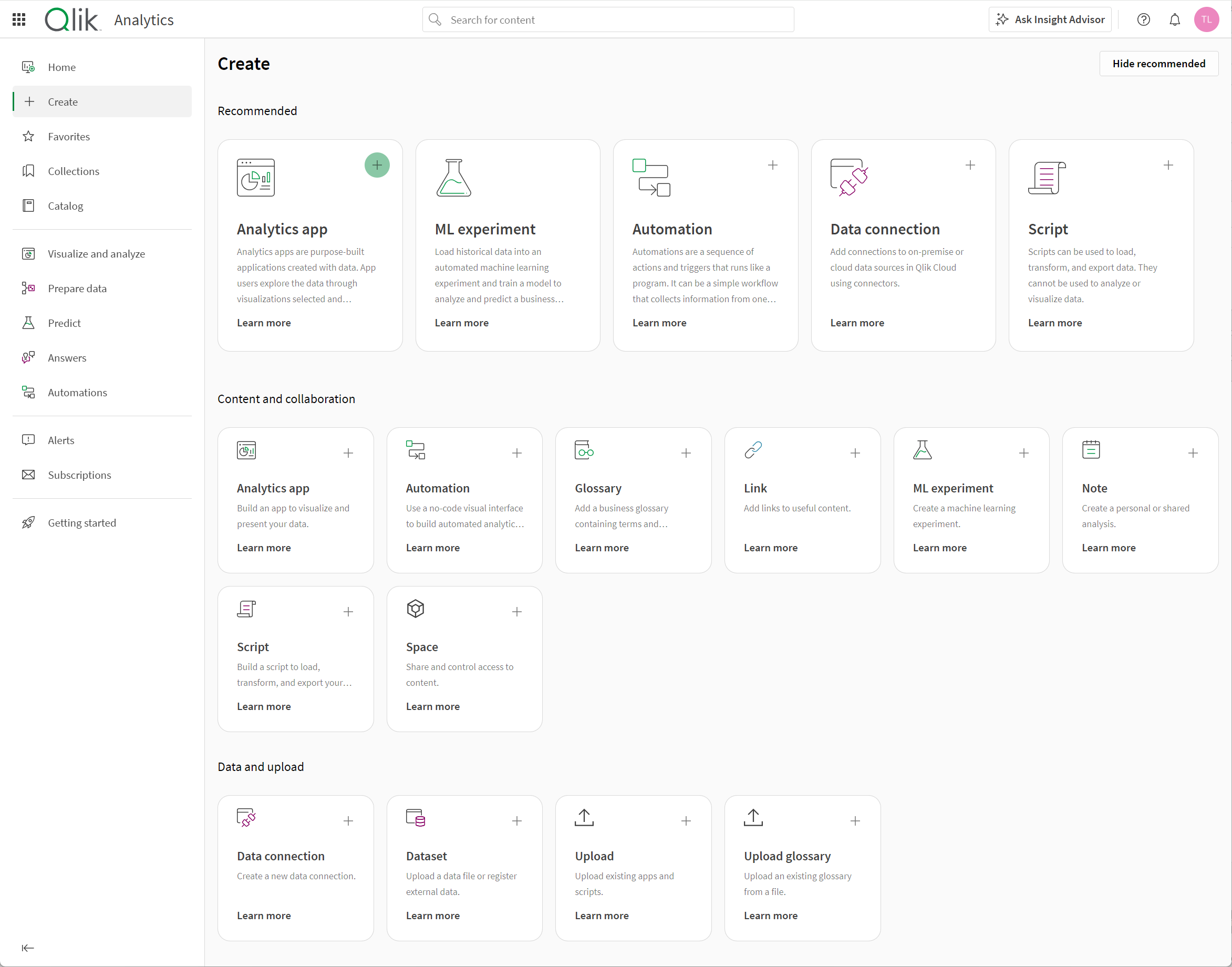1232x967 pixels.
Task: Expand the Visualize and analyze section
Action: pos(97,253)
